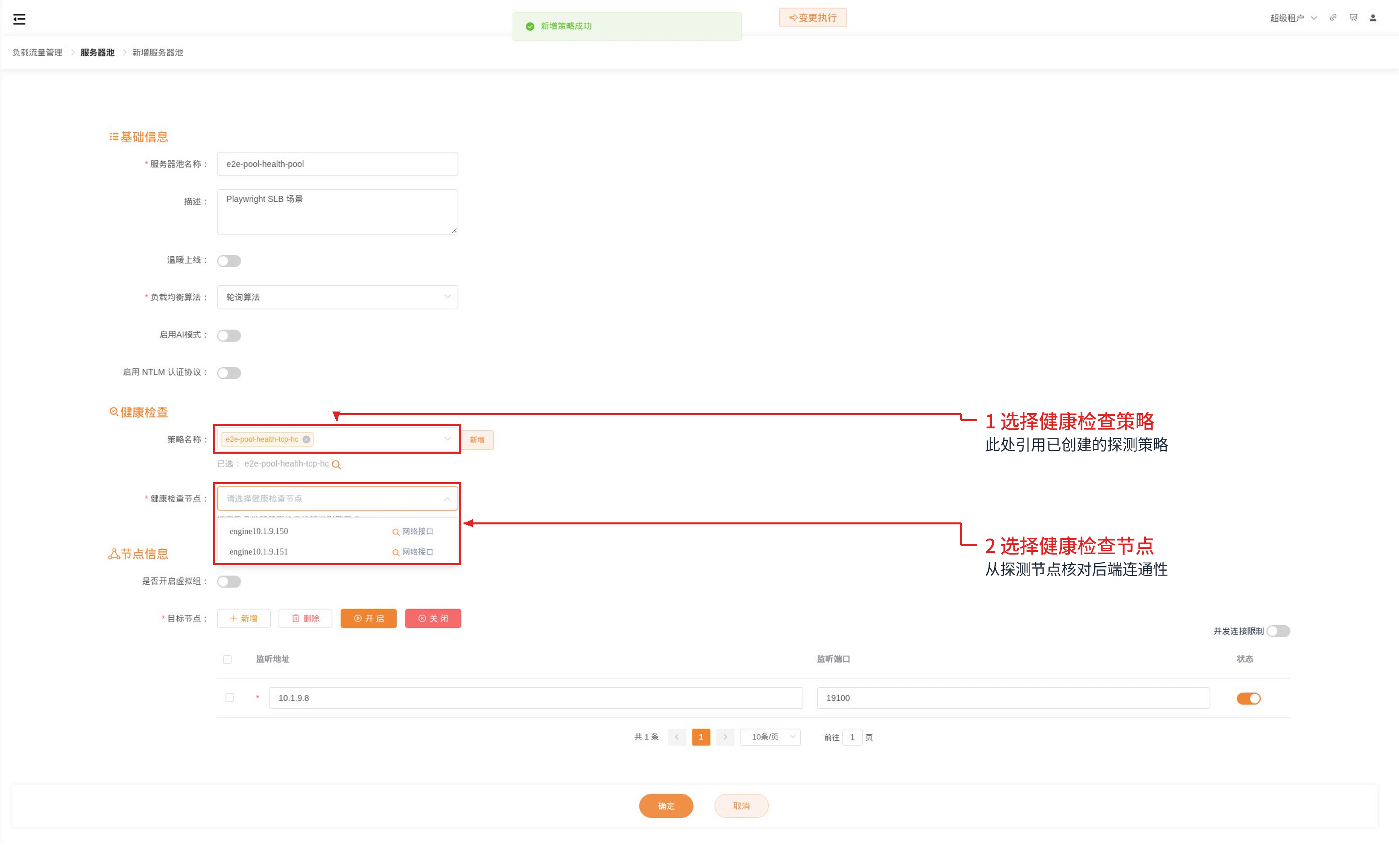1399x868 pixels.
Task: Go to next page arrow
Action: (x=725, y=737)
